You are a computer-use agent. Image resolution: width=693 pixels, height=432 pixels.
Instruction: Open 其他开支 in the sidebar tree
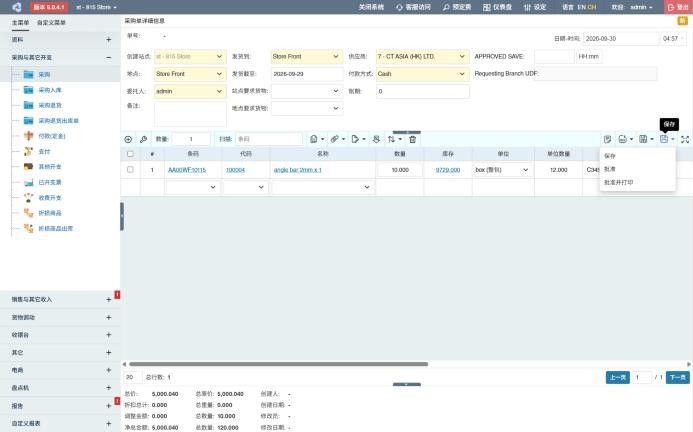[50, 167]
